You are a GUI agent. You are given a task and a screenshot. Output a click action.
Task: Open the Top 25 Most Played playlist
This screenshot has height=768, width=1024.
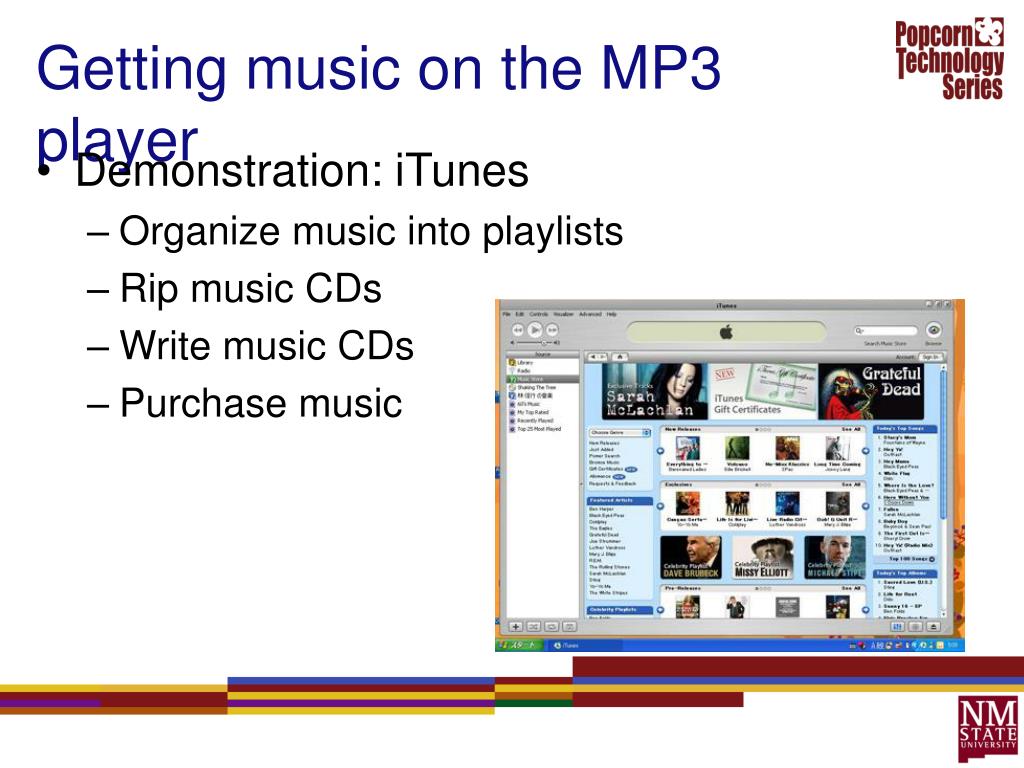(x=543, y=429)
